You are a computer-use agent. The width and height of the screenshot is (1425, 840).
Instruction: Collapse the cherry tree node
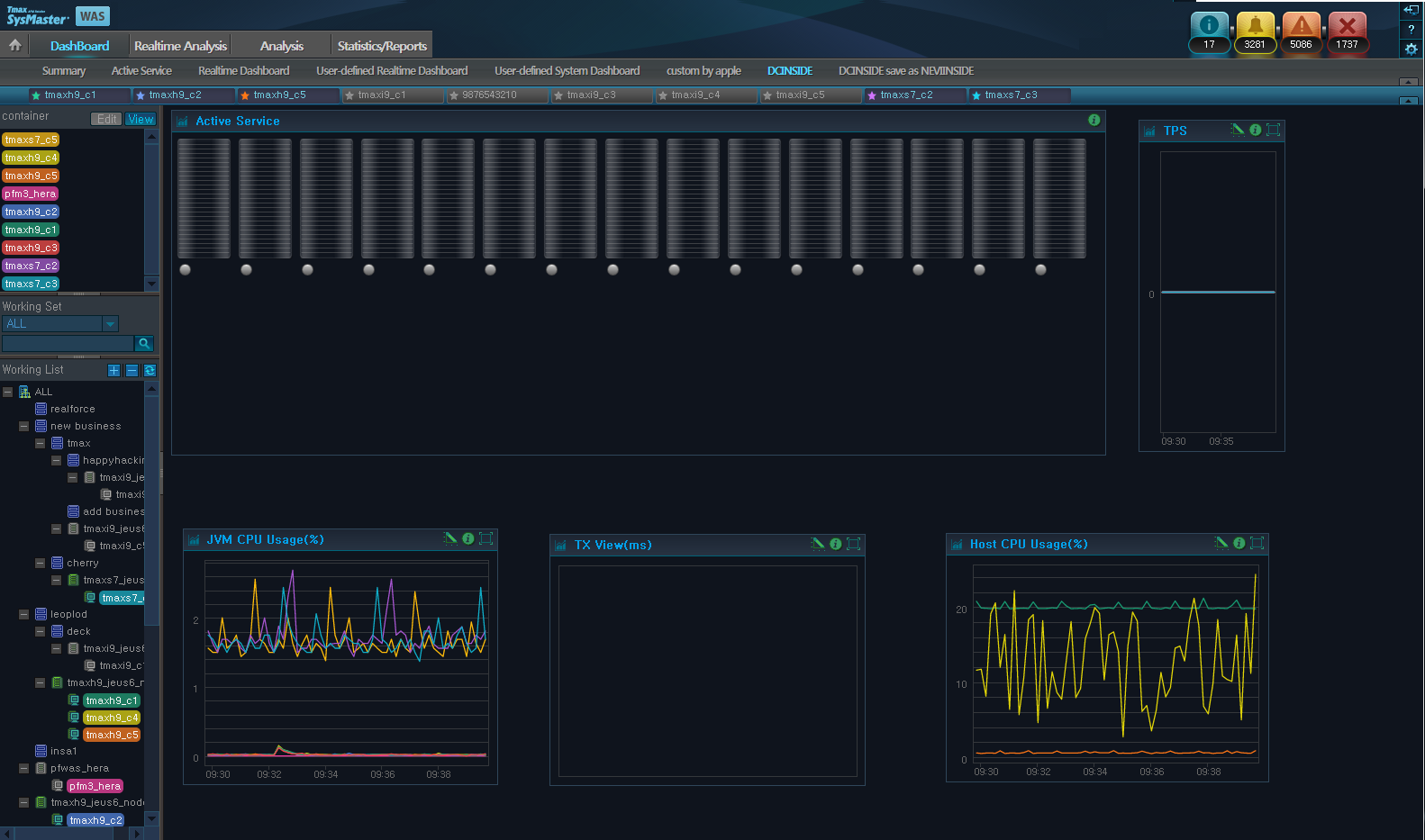pos(41,563)
